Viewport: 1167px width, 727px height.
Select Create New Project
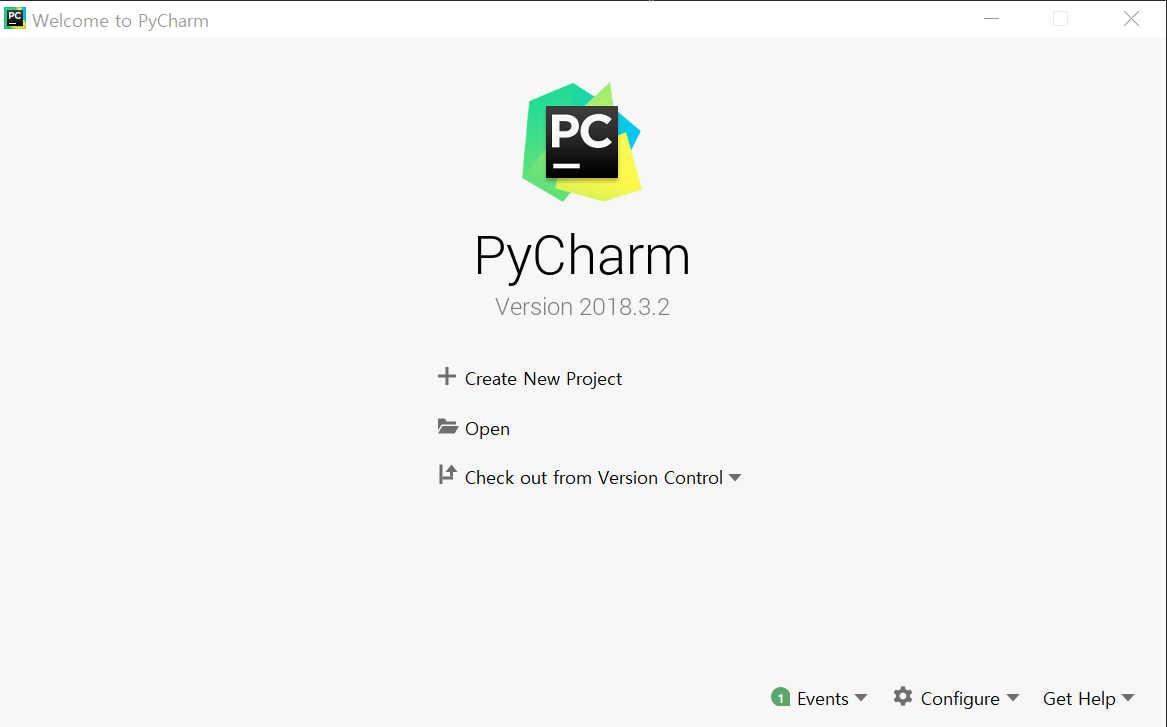tap(543, 379)
